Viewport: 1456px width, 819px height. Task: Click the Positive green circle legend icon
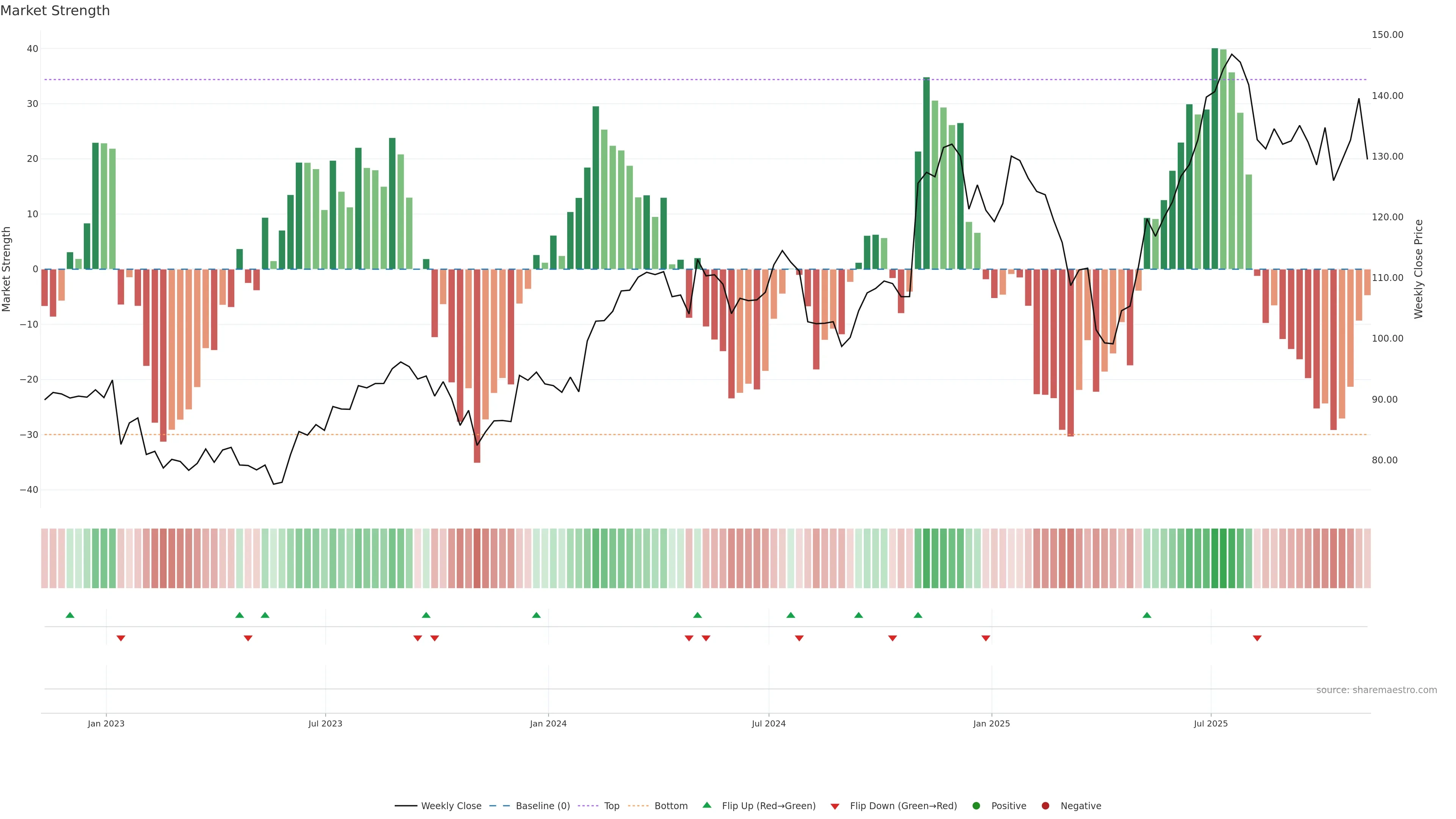pyautogui.click(x=976, y=806)
